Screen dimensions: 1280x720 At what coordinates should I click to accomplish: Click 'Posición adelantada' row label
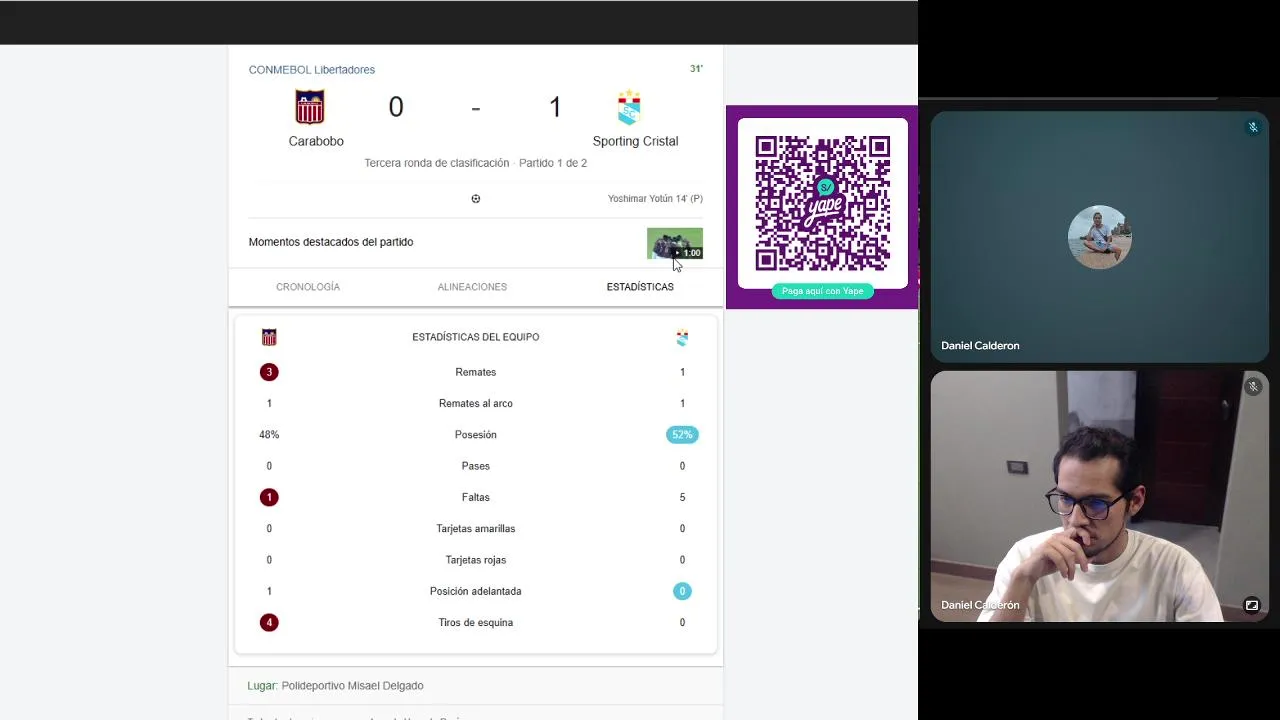[476, 591]
